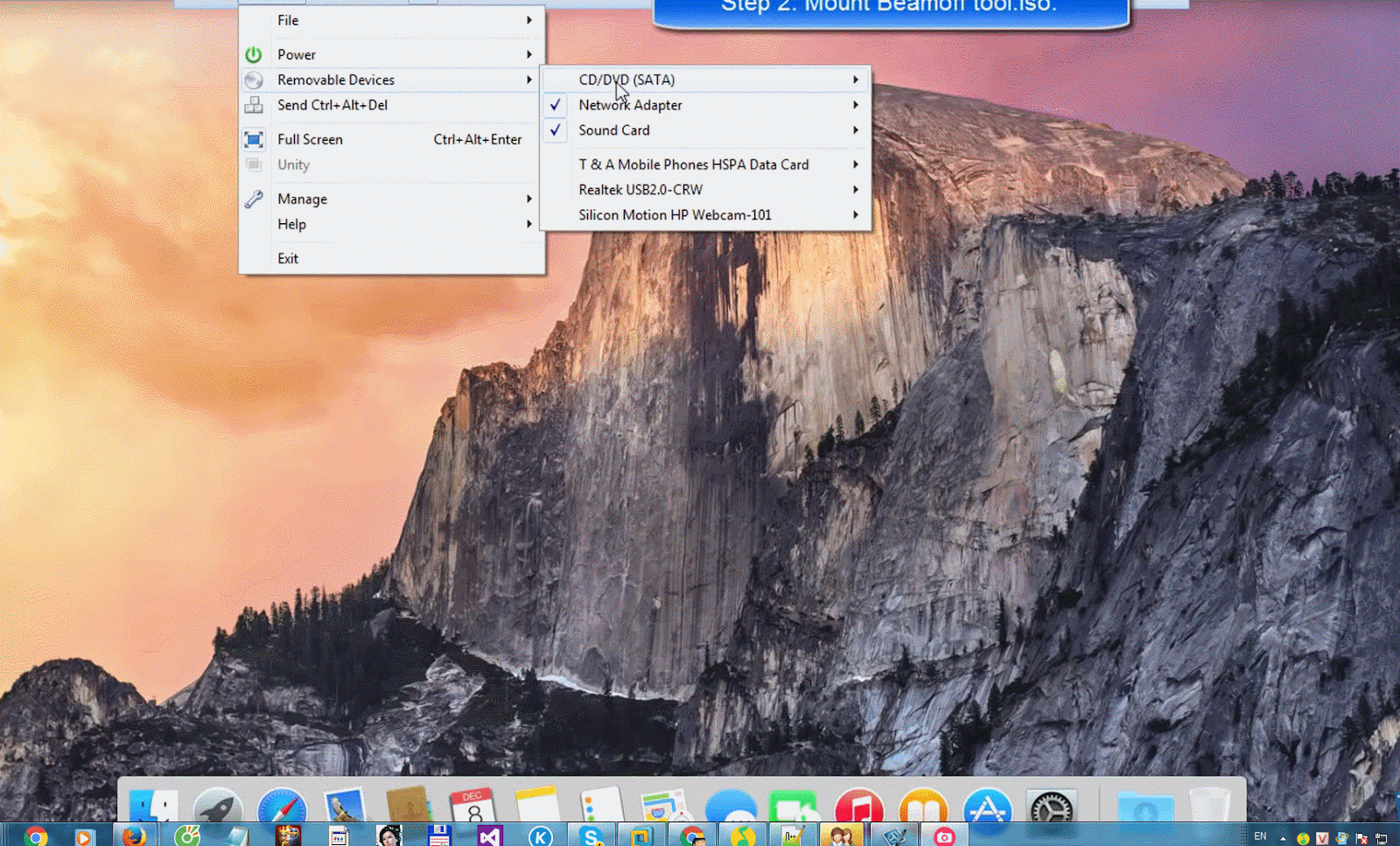1400x846 pixels.
Task: Click the Manage wrench icon
Action: pyautogui.click(x=254, y=199)
